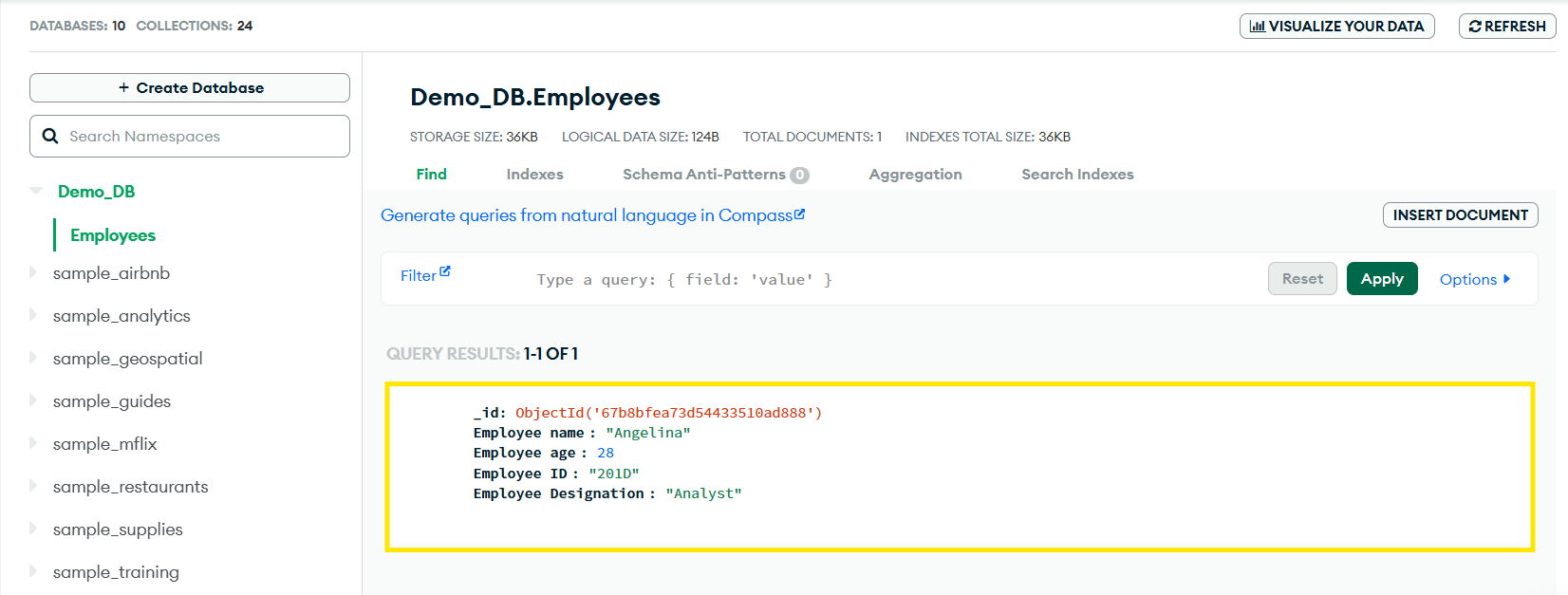Viewport: 1568px width, 595px height.
Task: Open Visualize Your Data
Action: 1336,27
